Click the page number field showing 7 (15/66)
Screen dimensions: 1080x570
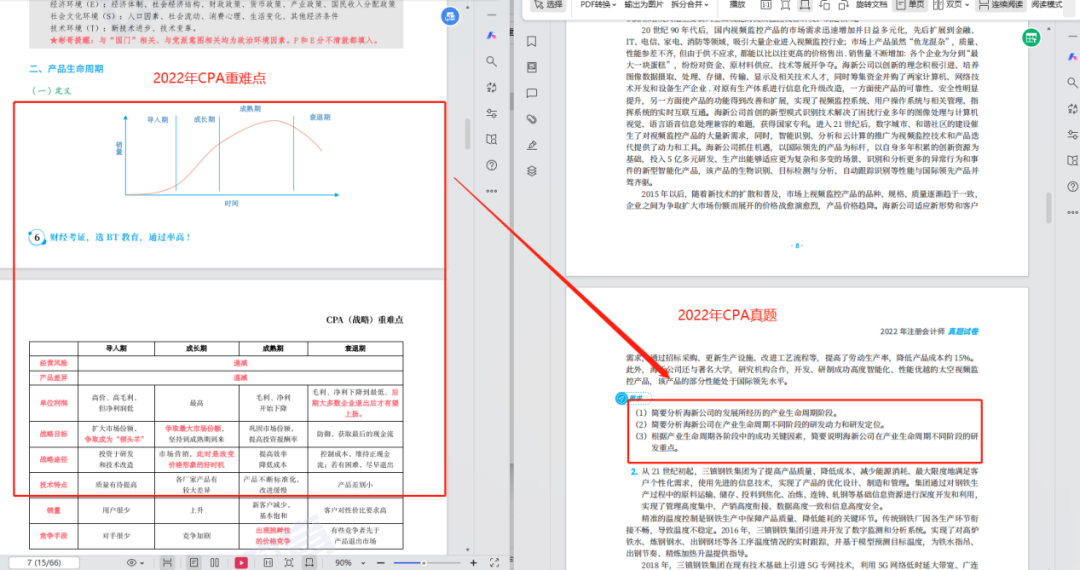(x=44, y=562)
